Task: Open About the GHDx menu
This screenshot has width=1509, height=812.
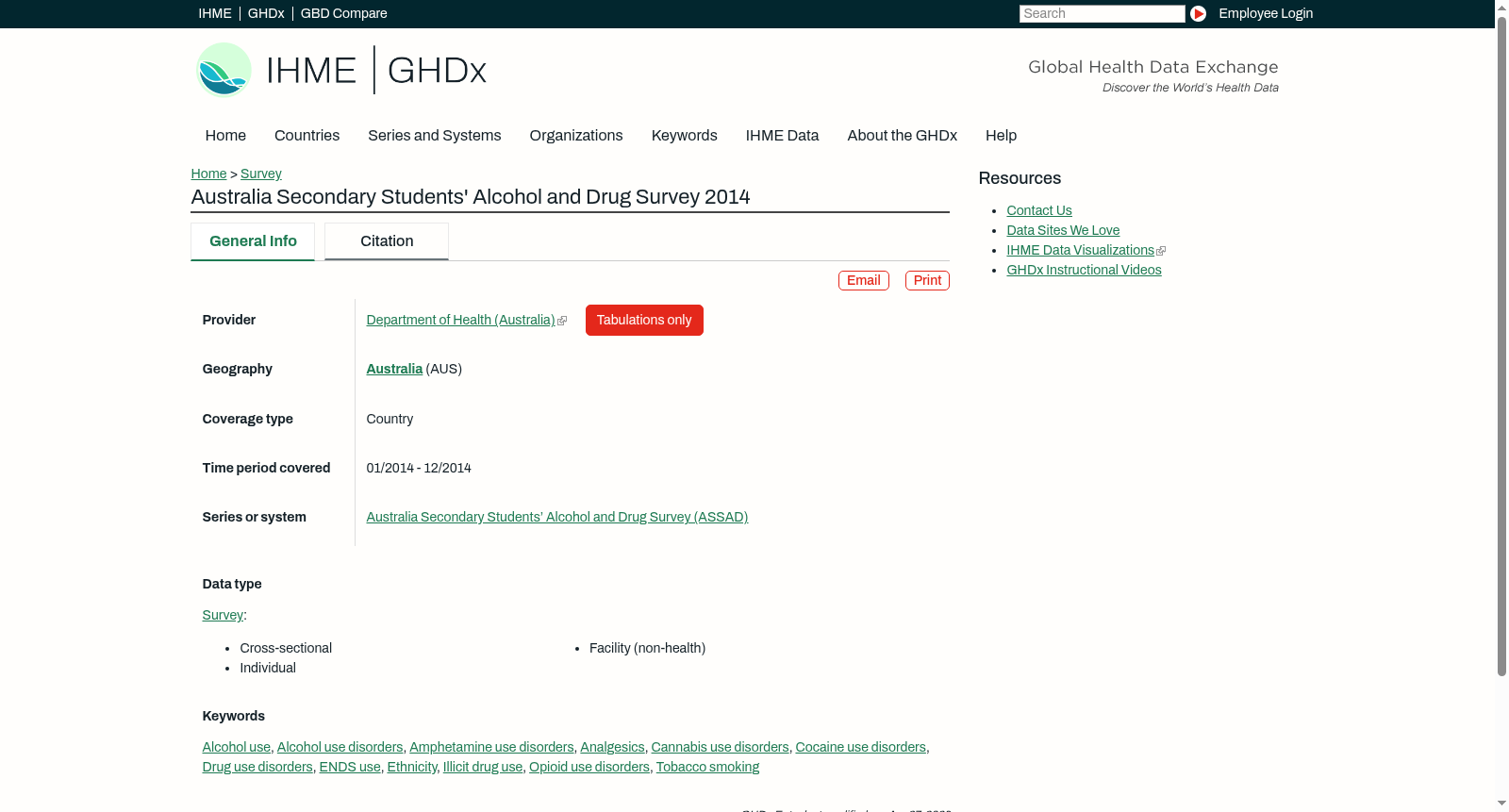Action: pyautogui.click(x=903, y=135)
